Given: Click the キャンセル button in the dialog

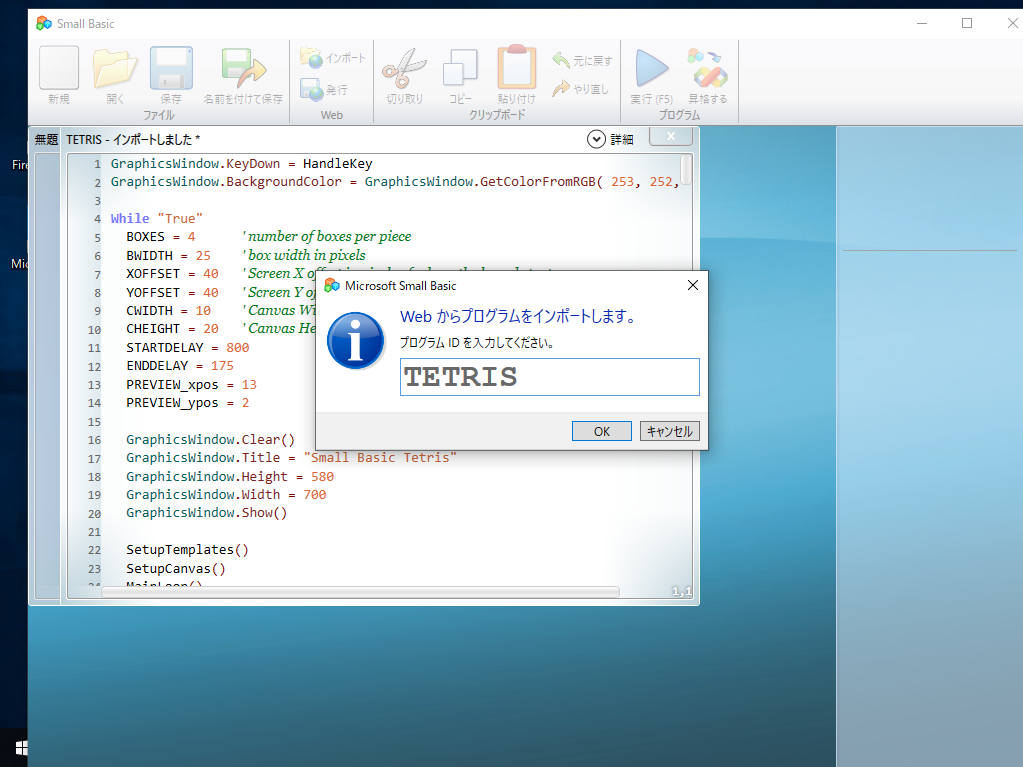Looking at the screenshot, I should pos(669,431).
